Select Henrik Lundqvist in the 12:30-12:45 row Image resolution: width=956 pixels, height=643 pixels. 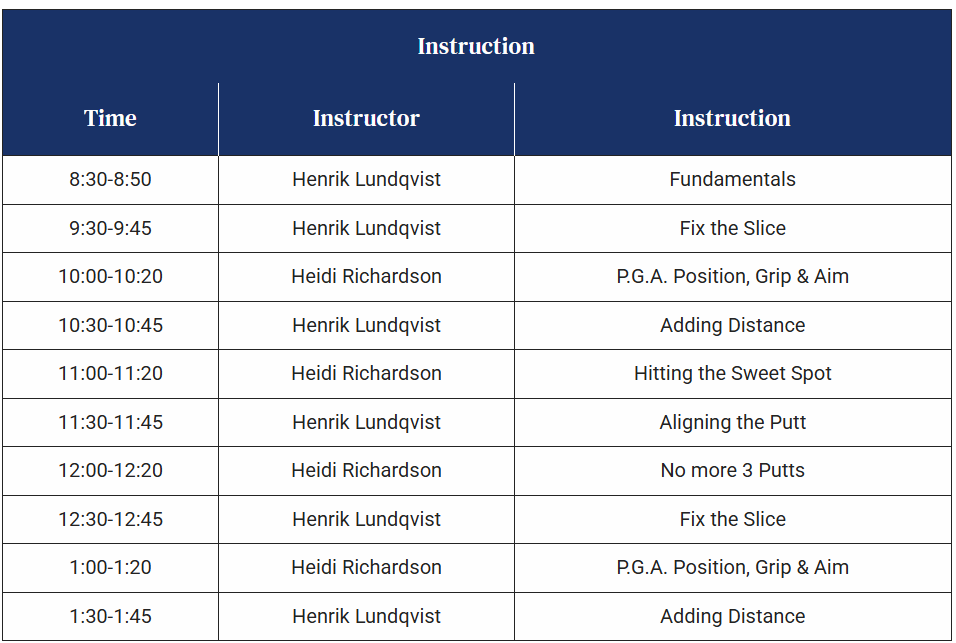[x=366, y=519]
